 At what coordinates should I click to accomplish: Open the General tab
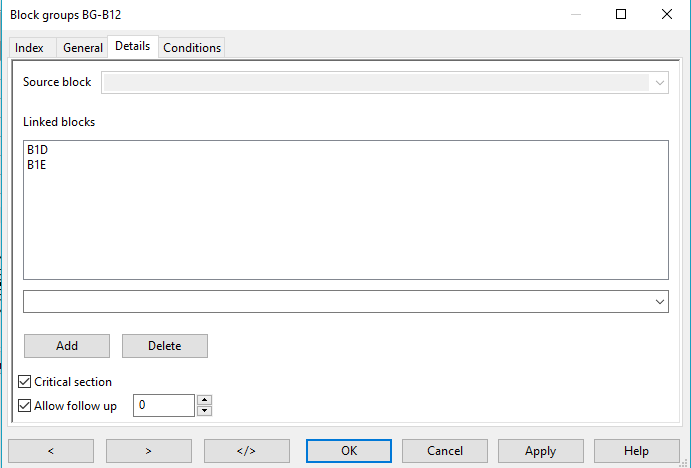click(82, 48)
